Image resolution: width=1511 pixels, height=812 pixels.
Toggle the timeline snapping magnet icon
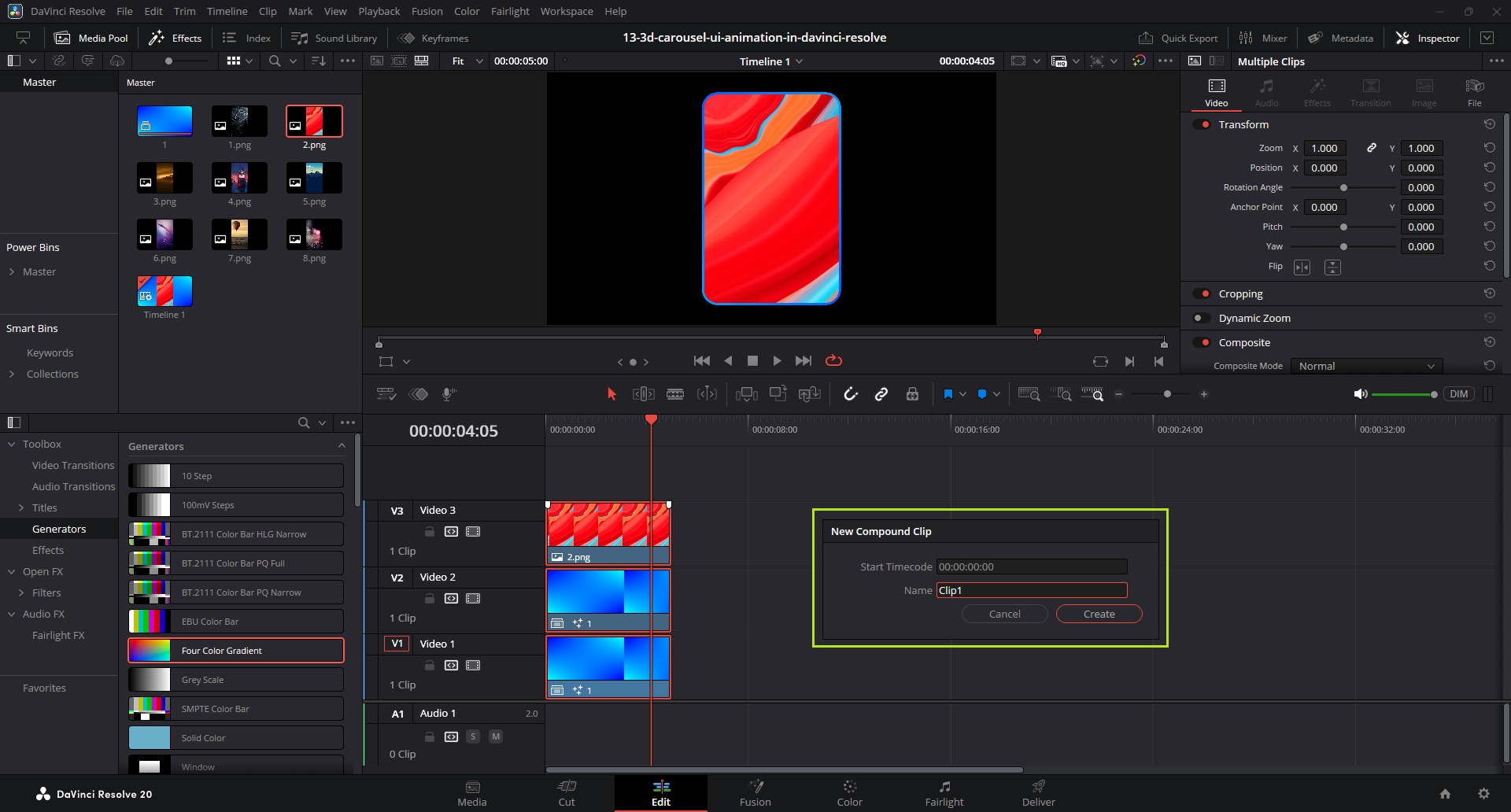point(851,394)
